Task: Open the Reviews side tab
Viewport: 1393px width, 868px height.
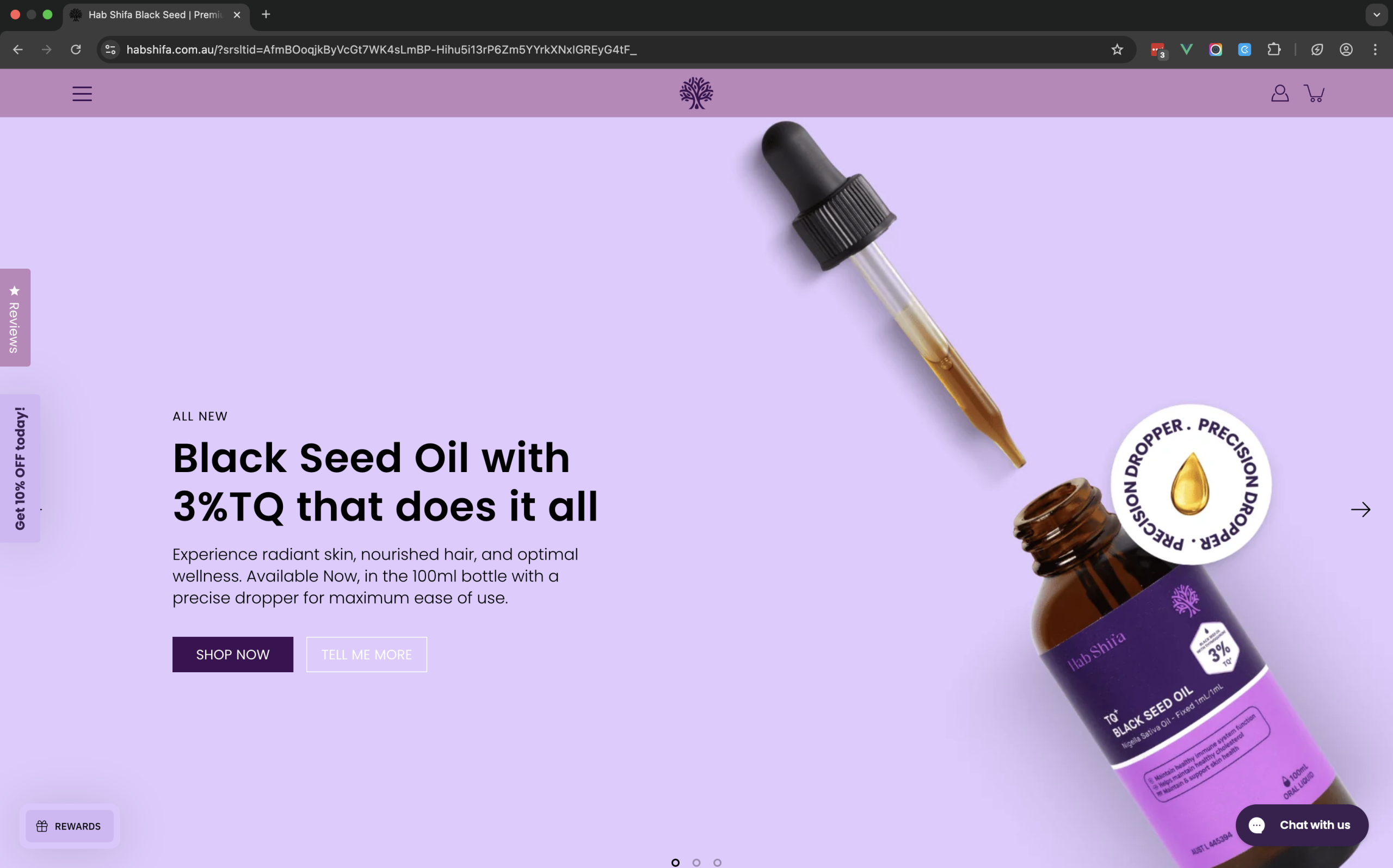Action: click(x=15, y=318)
